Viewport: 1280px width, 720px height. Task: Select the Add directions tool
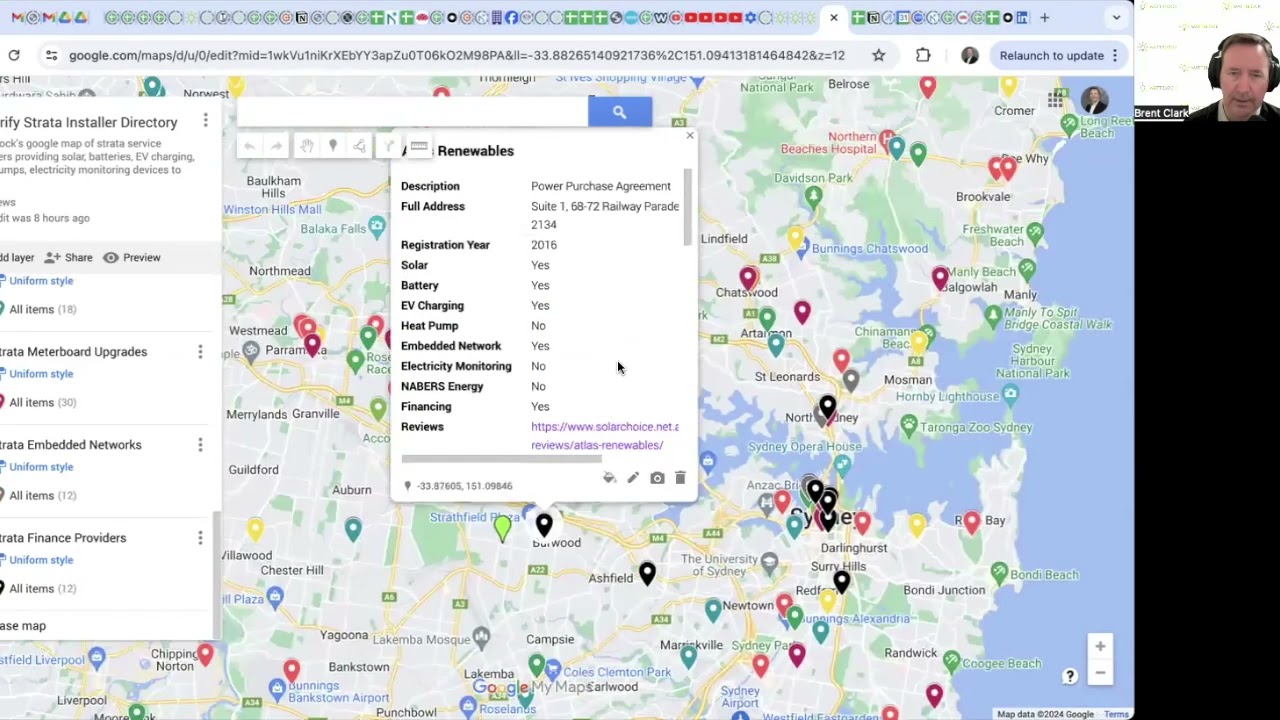pyautogui.click(x=389, y=147)
